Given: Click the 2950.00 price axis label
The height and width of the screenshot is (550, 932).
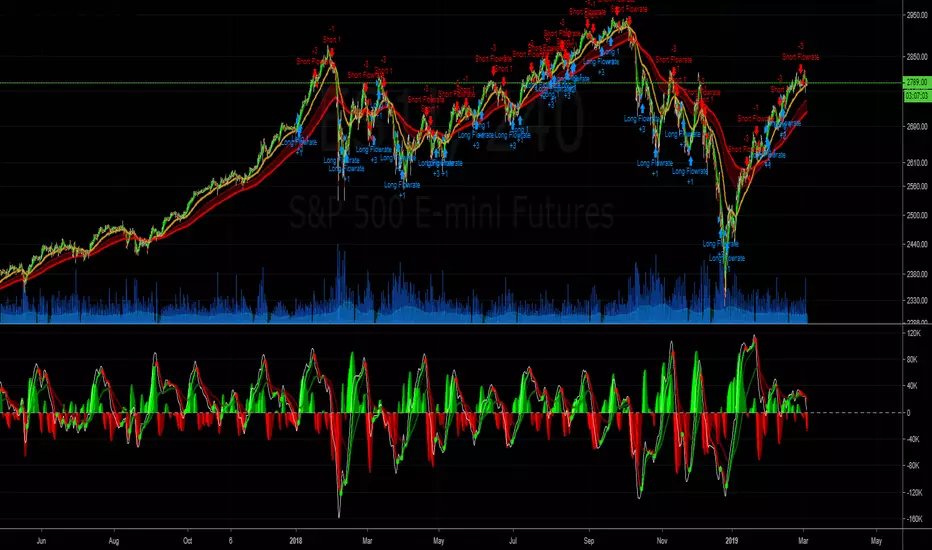Looking at the screenshot, I should point(917,15).
